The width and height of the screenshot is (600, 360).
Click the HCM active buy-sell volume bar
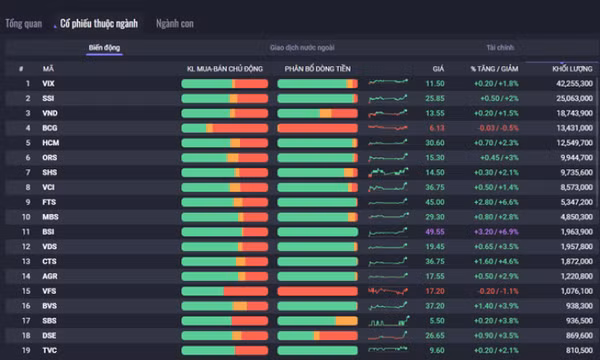tap(225, 143)
